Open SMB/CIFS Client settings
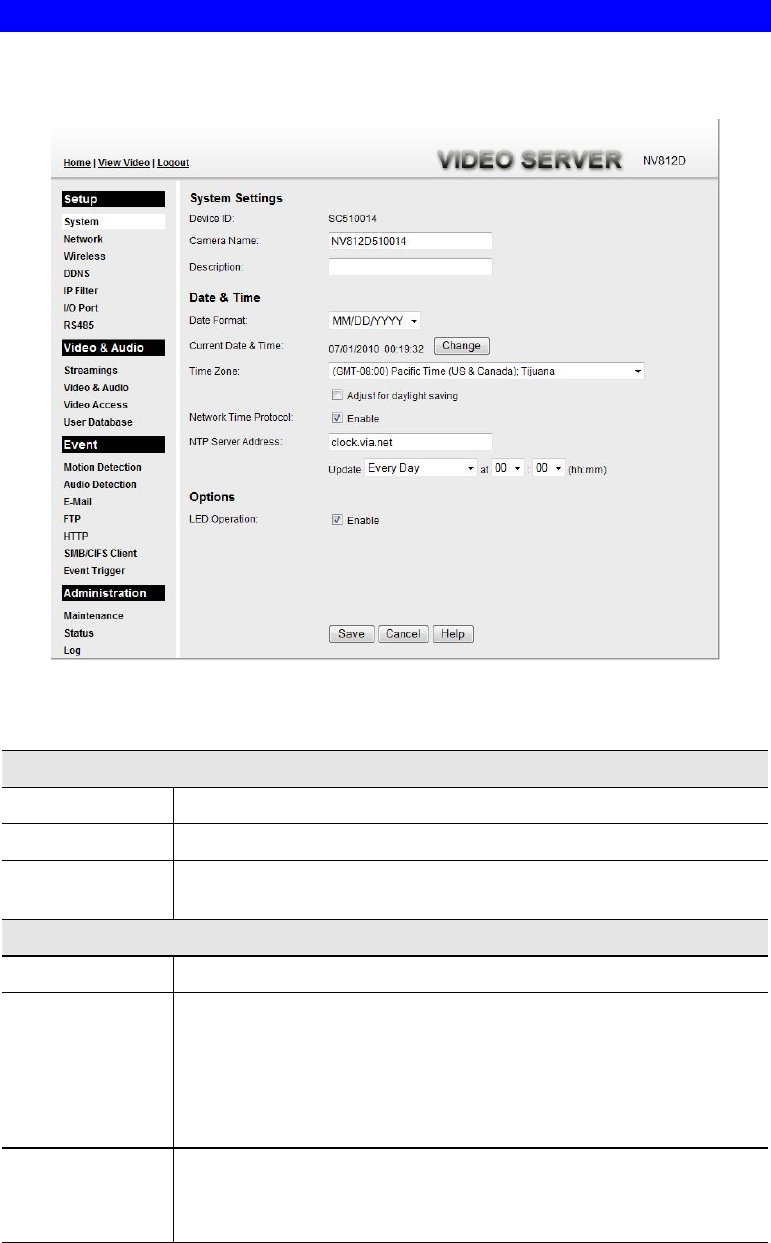The width and height of the screenshot is (771, 1243). pyautogui.click(x=100, y=553)
